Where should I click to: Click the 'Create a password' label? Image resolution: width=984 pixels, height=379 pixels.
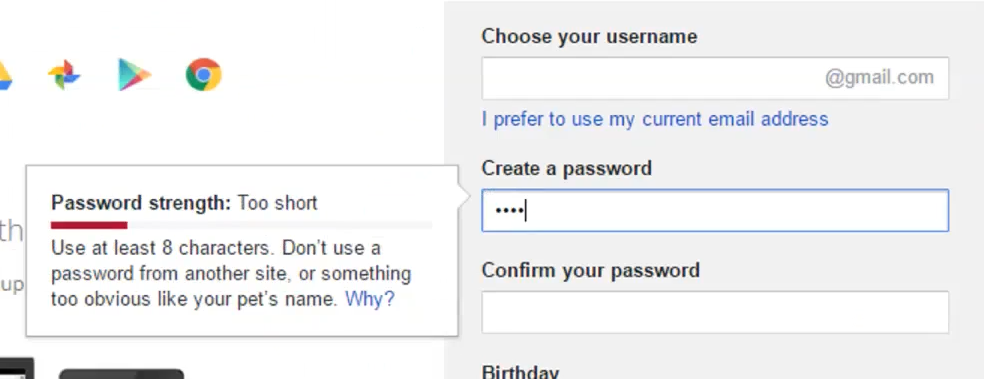pyautogui.click(x=567, y=168)
